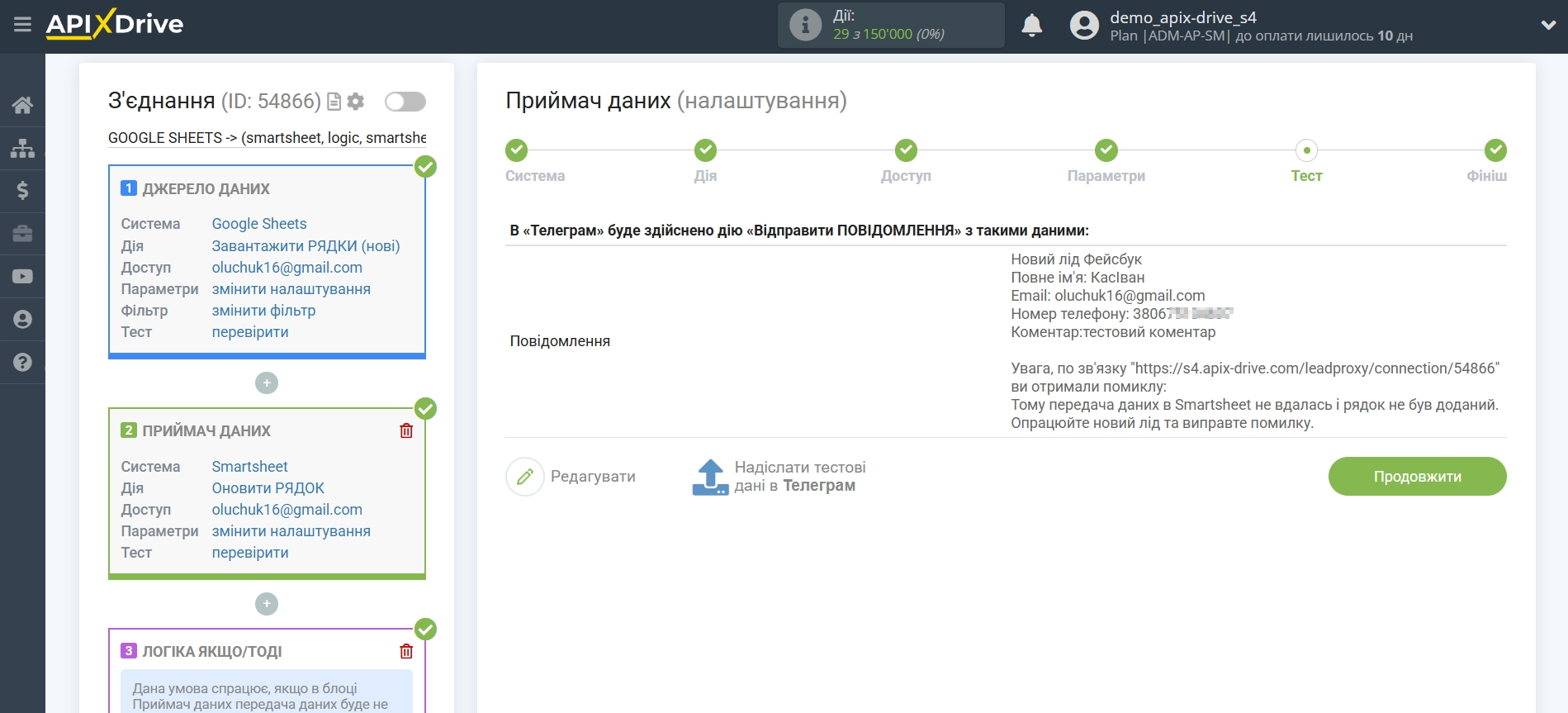Click source перевірити test link

[x=250, y=332]
